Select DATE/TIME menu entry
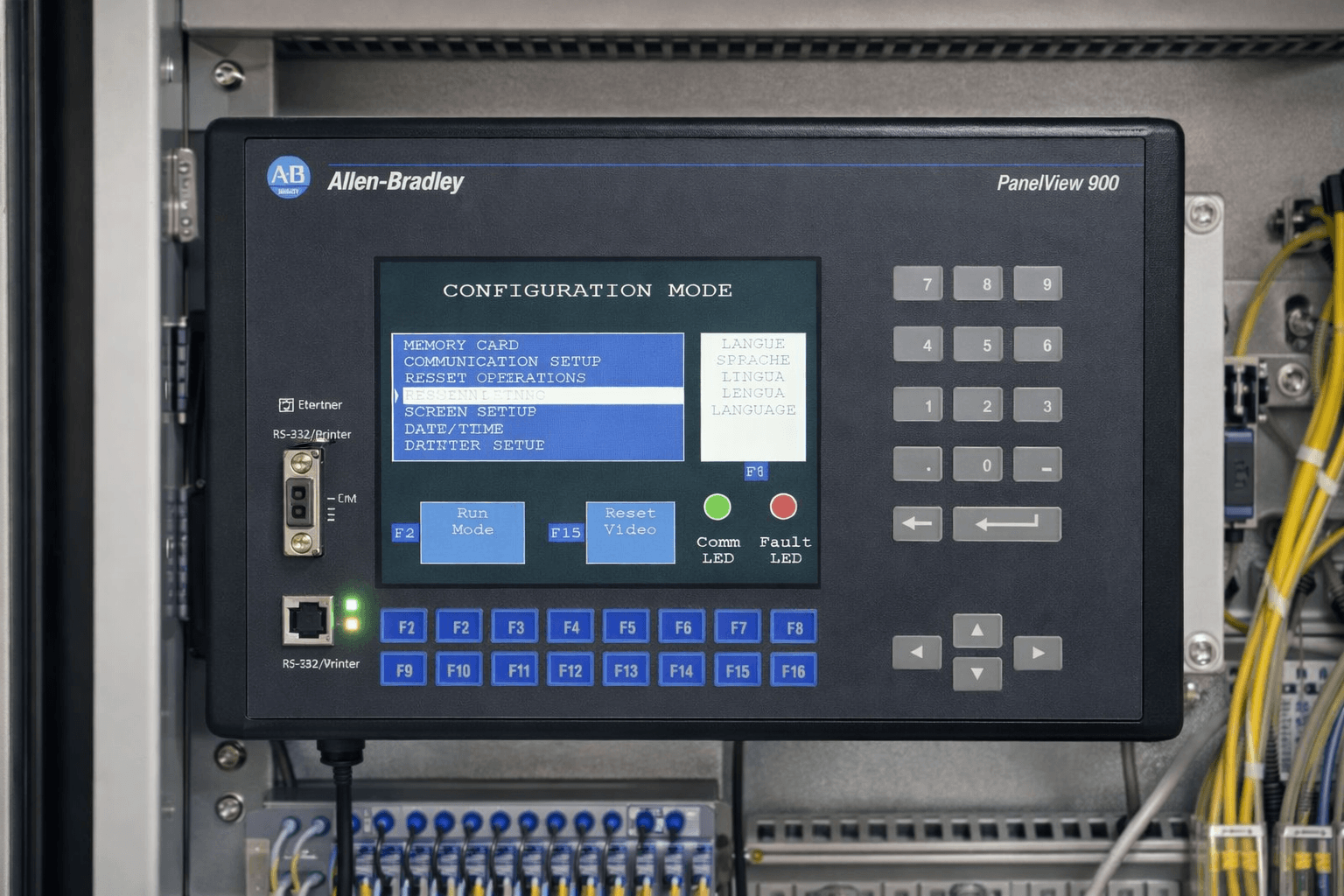1344x896 pixels. tap(538, 429)
